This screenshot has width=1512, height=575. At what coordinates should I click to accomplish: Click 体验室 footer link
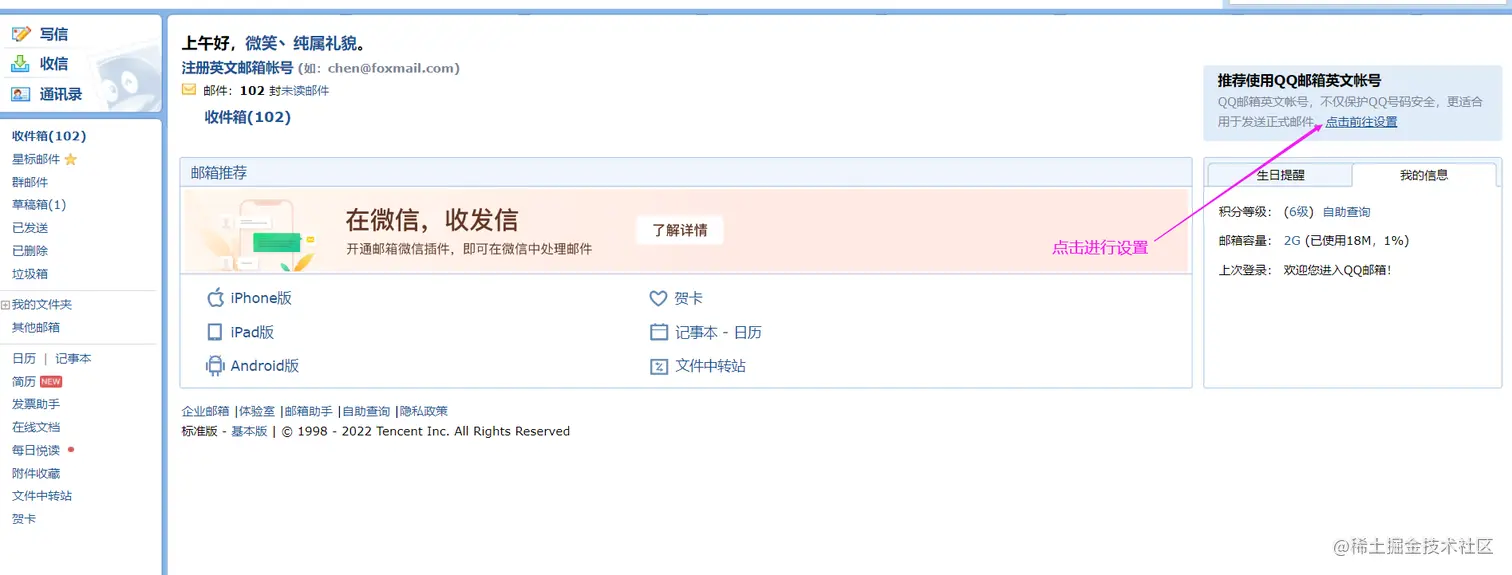point(256,411)
